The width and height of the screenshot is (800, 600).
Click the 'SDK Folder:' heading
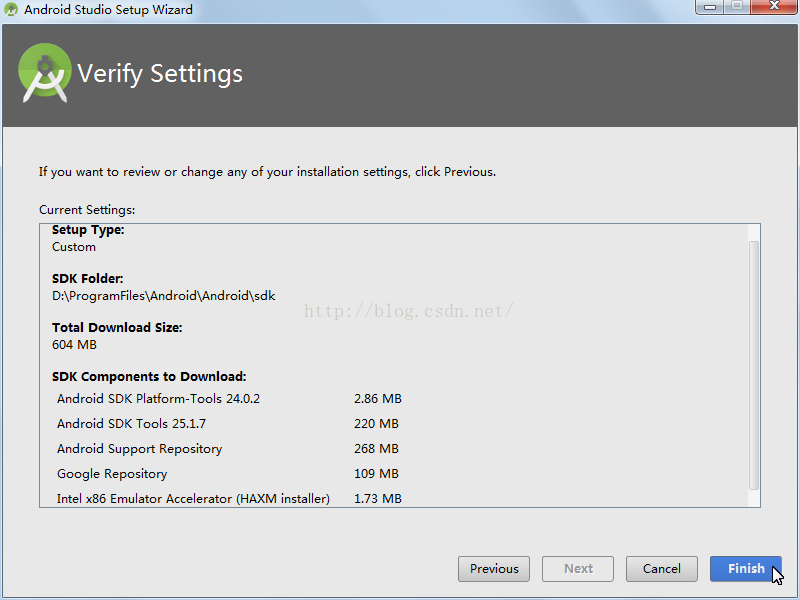(88, 279)
